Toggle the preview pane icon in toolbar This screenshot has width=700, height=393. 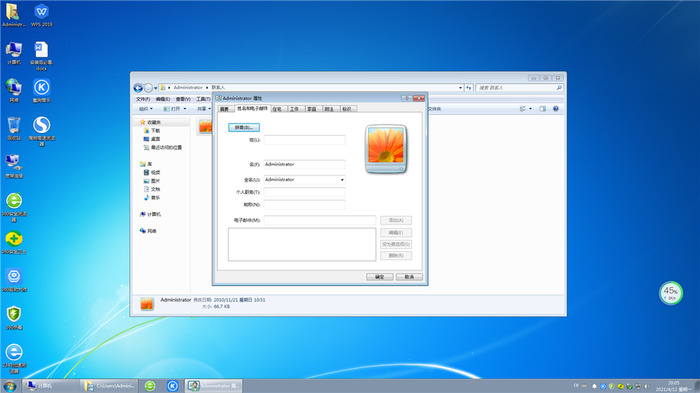542,109
